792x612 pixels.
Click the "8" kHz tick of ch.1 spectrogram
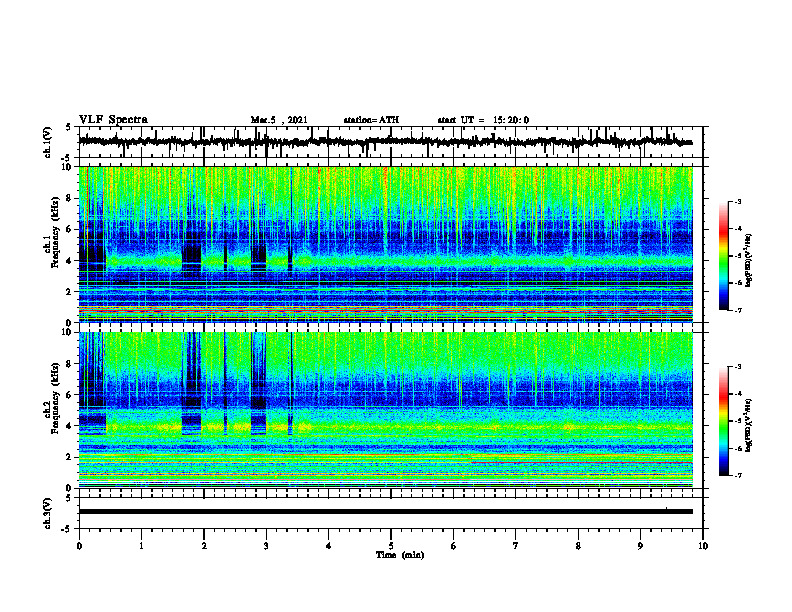(70, 198)
